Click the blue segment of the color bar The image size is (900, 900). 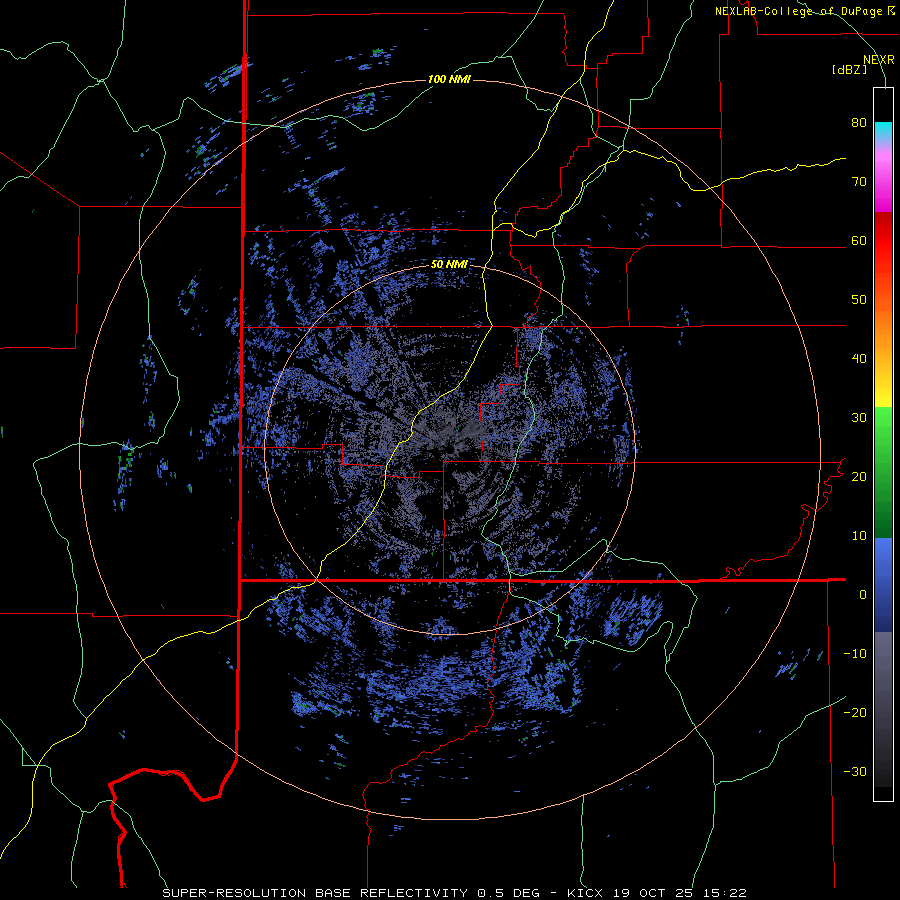pos(883,584)
